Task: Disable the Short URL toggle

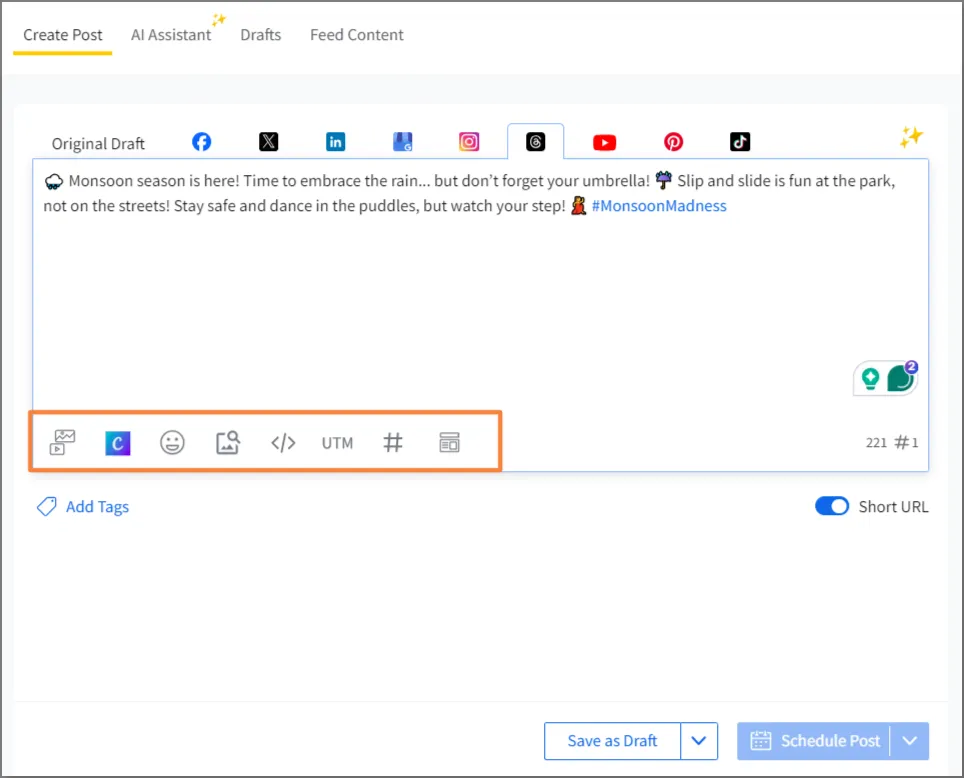Action: 832,506
